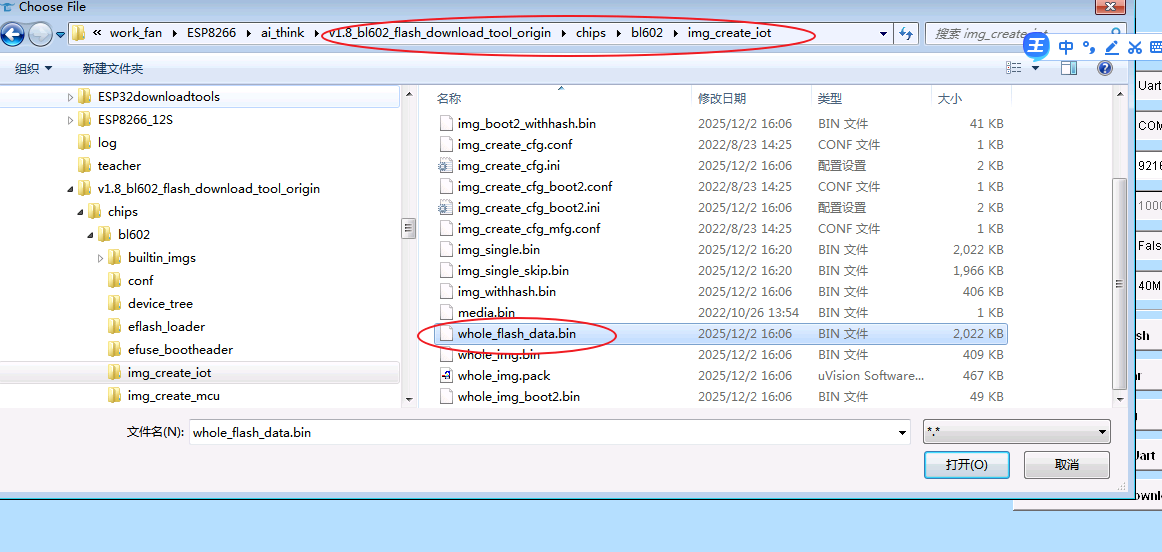The height and width of the screenshot is (552, 1162).
Task: Switch IME Chinese mode with 中 icon
Action: [1066, 47]
